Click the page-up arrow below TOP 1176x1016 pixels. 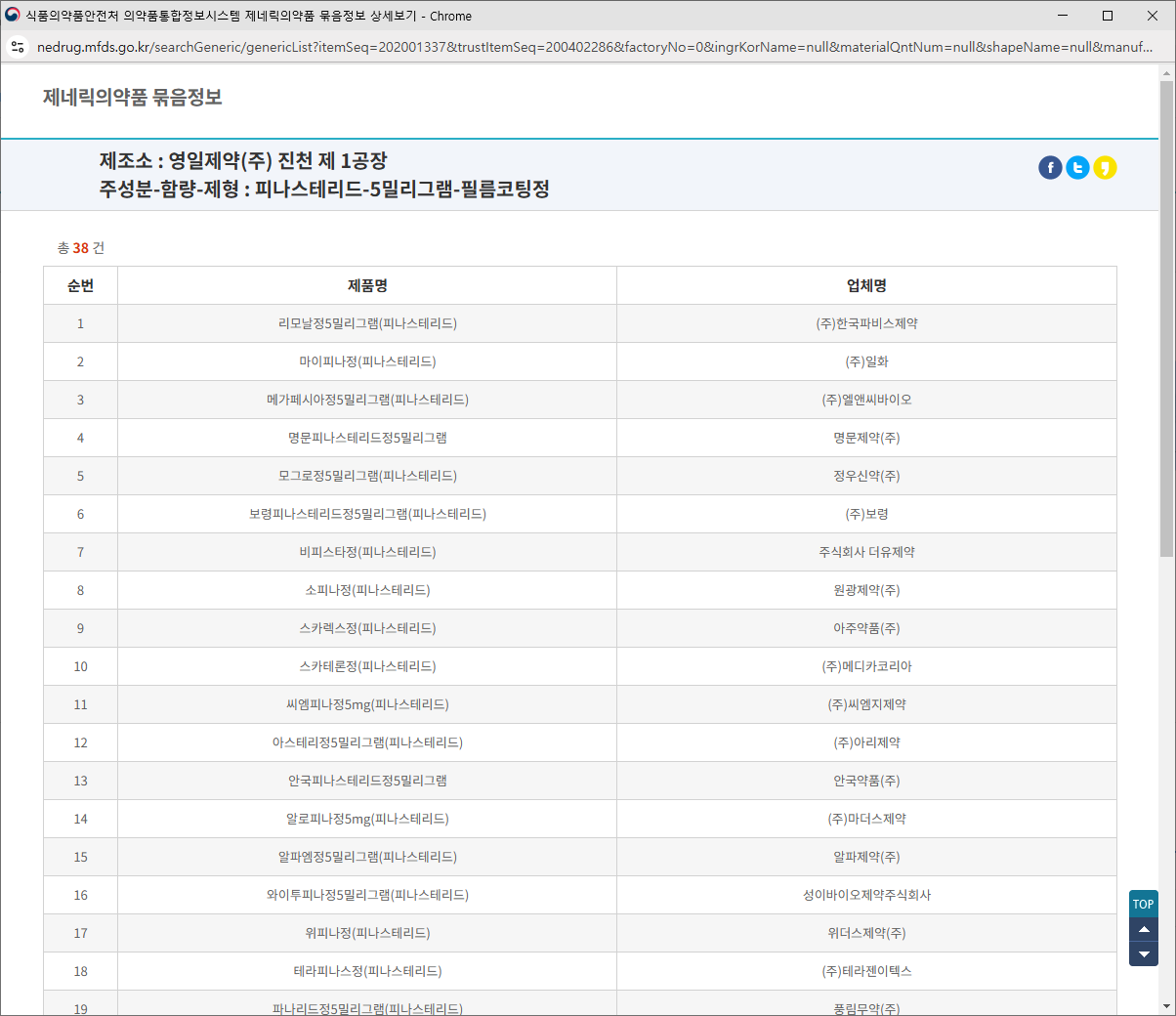click(x=1144, y=930)
